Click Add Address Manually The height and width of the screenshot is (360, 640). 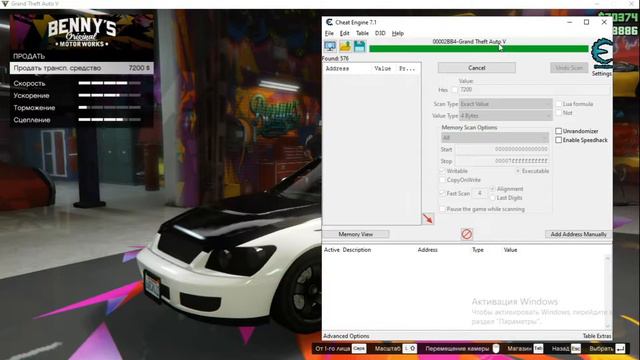point(578,234)
